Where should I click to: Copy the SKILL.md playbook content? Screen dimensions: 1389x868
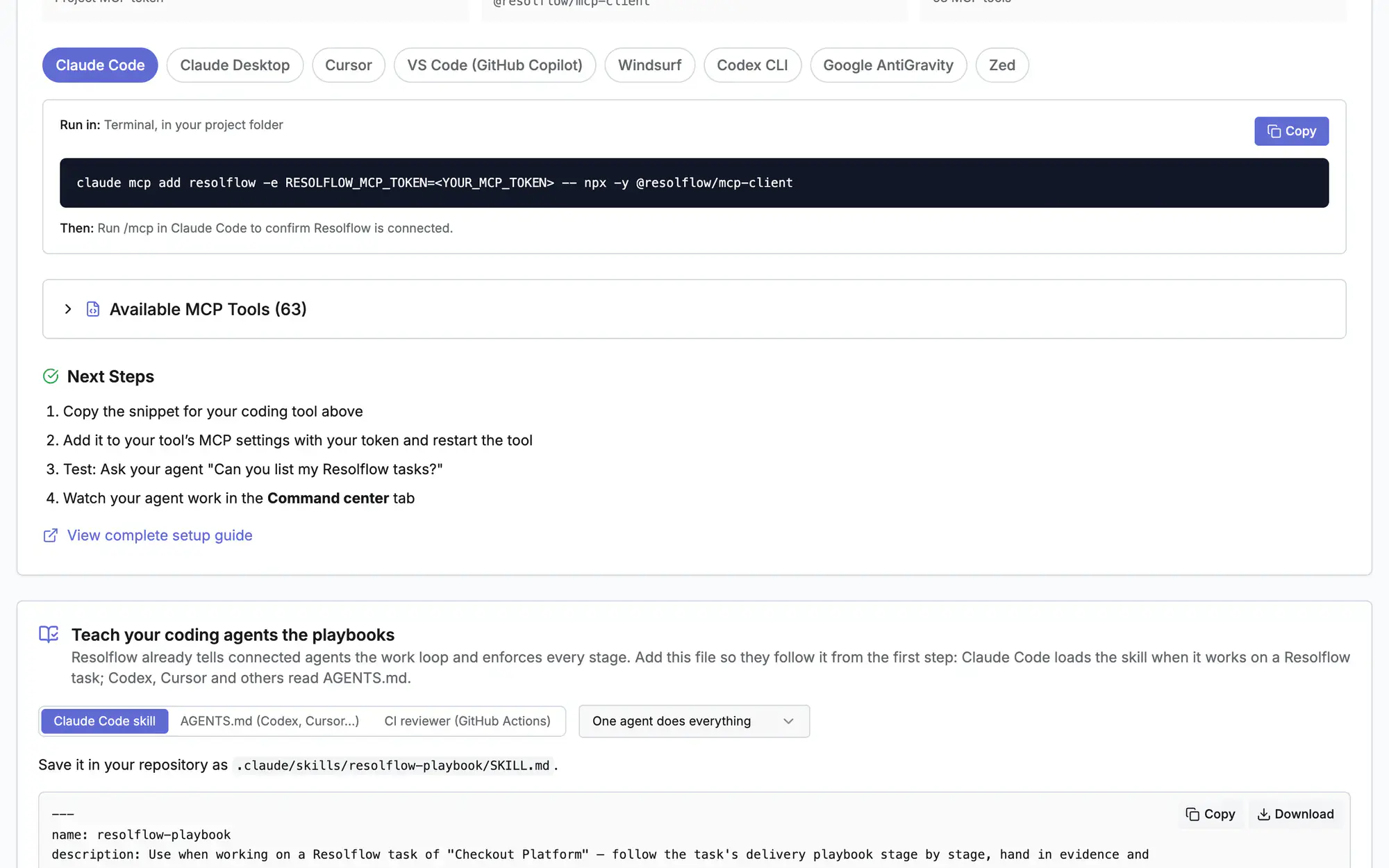click(x=1211, y=814)
